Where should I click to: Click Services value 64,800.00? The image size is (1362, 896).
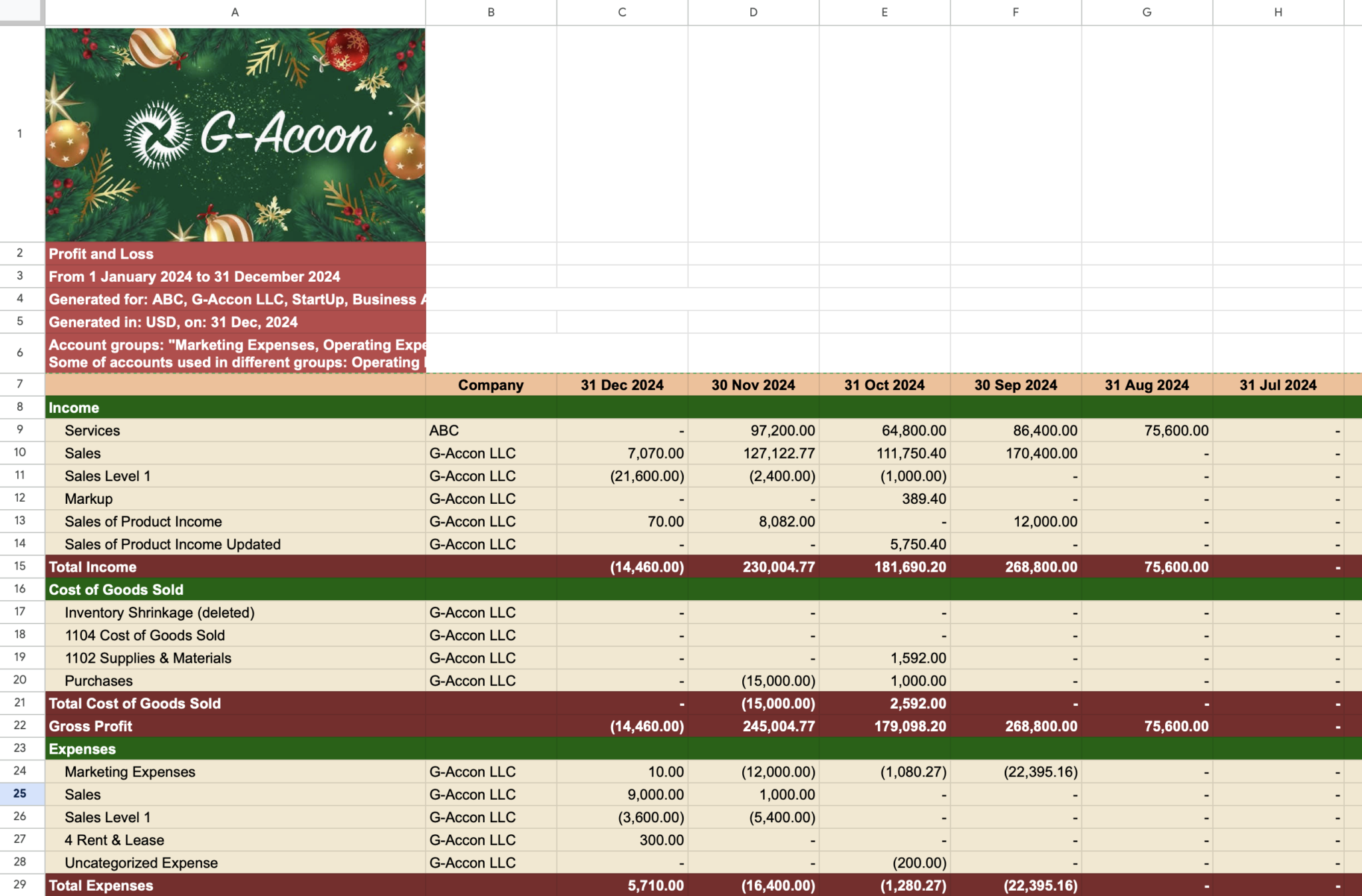(x=885, y=430)
